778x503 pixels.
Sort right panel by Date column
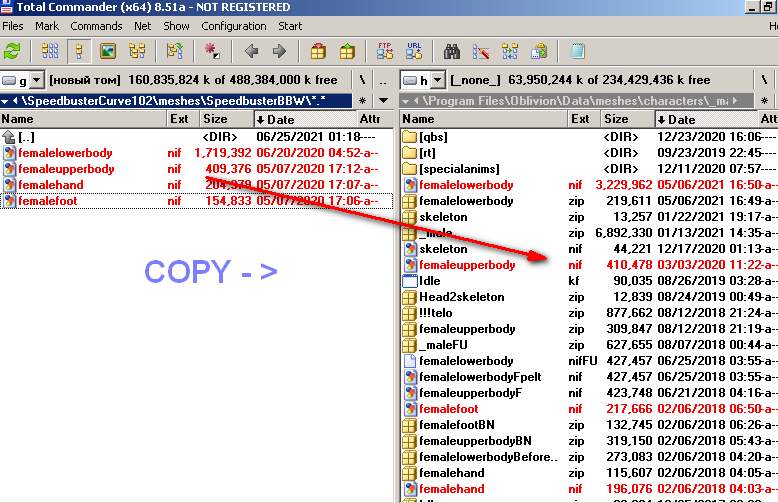[706, 119]
